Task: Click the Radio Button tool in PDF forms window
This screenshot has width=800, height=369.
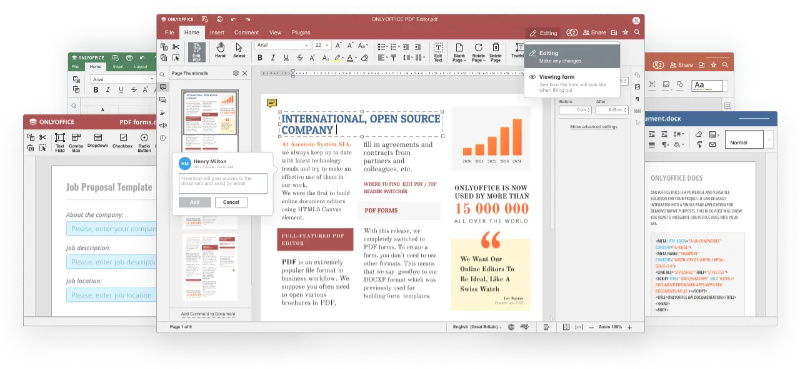Action: tap(144, 142)
